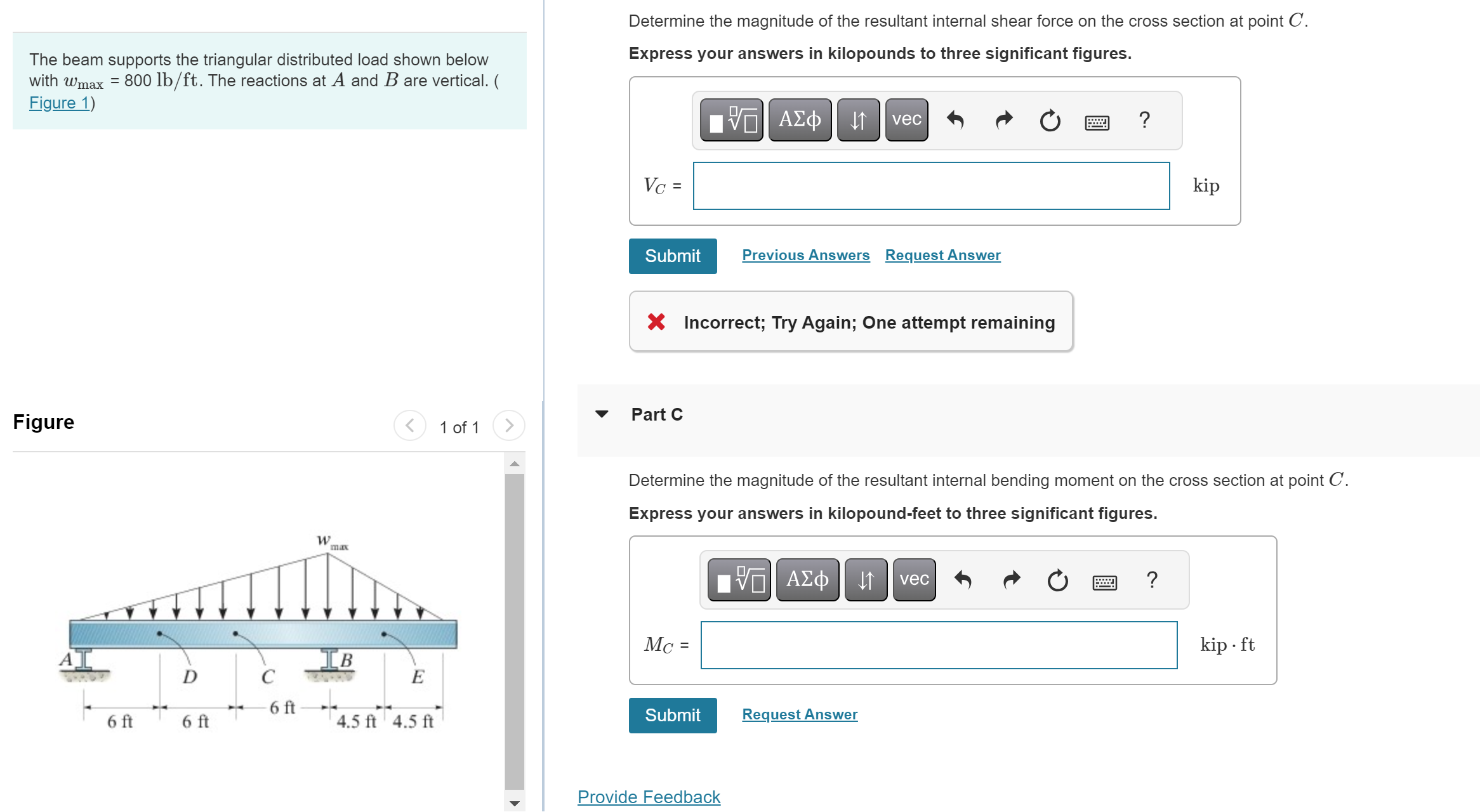Open Previous Answers for the shear question

805,255
